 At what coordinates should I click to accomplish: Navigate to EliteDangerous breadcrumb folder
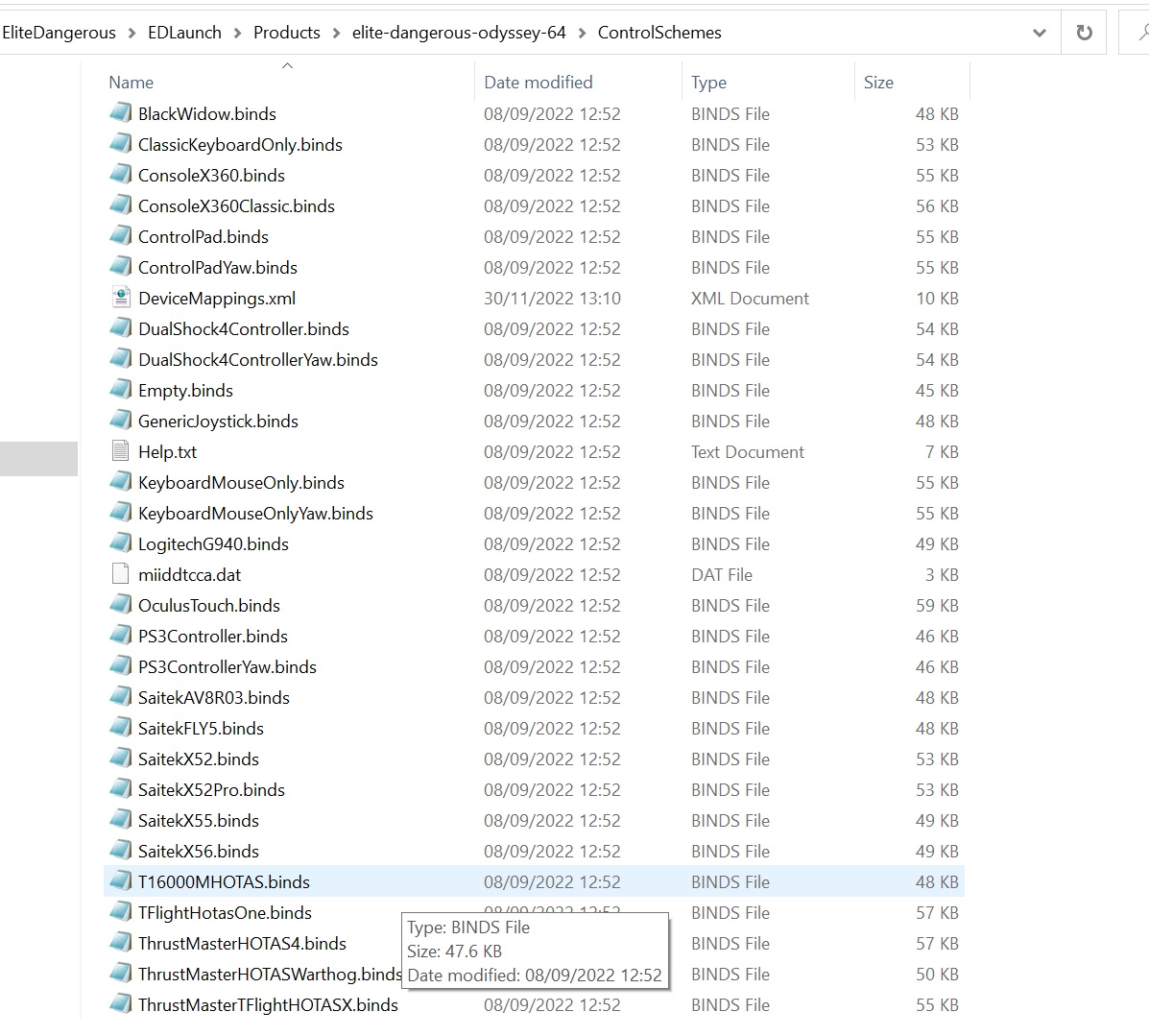pyautogui.click(x=60, y=33)
